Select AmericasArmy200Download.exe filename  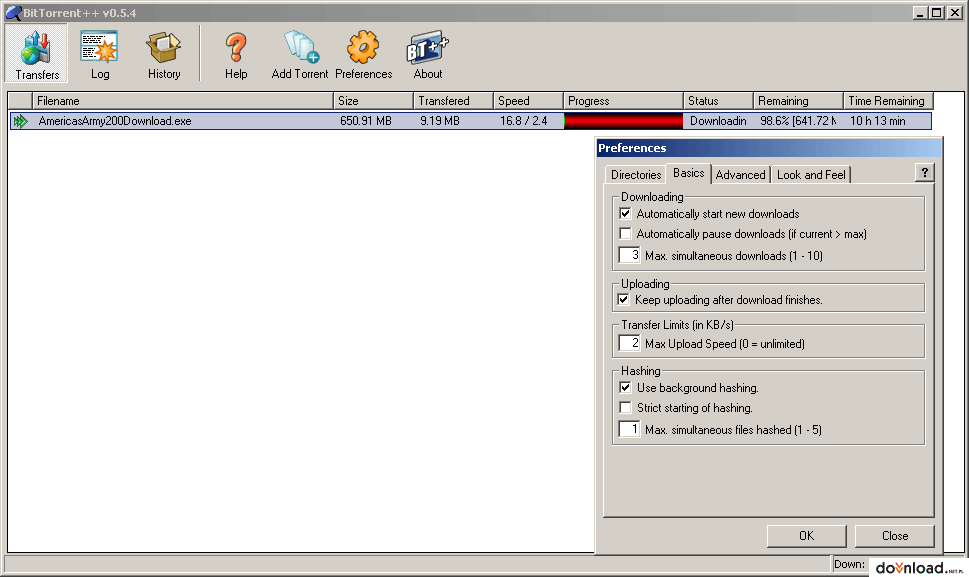tap(115, 121)
